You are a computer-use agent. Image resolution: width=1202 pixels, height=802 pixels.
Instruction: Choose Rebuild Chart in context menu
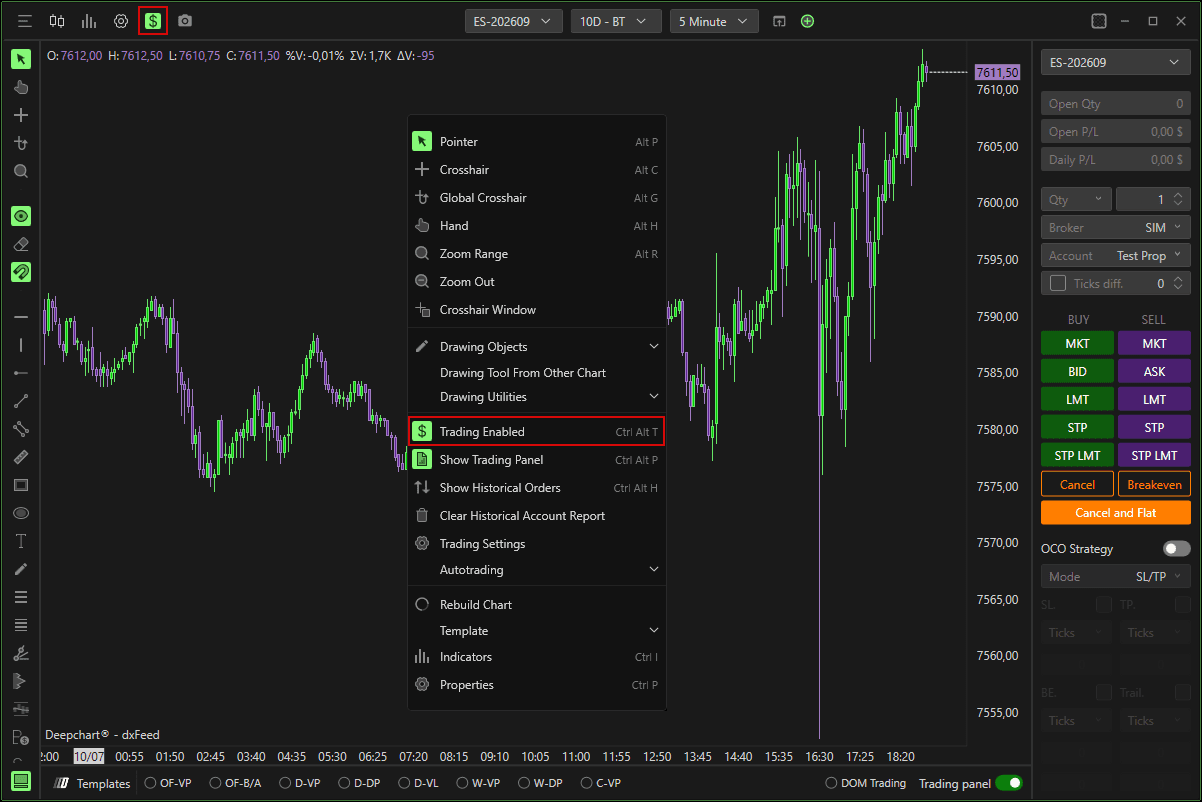coord(536,605)
